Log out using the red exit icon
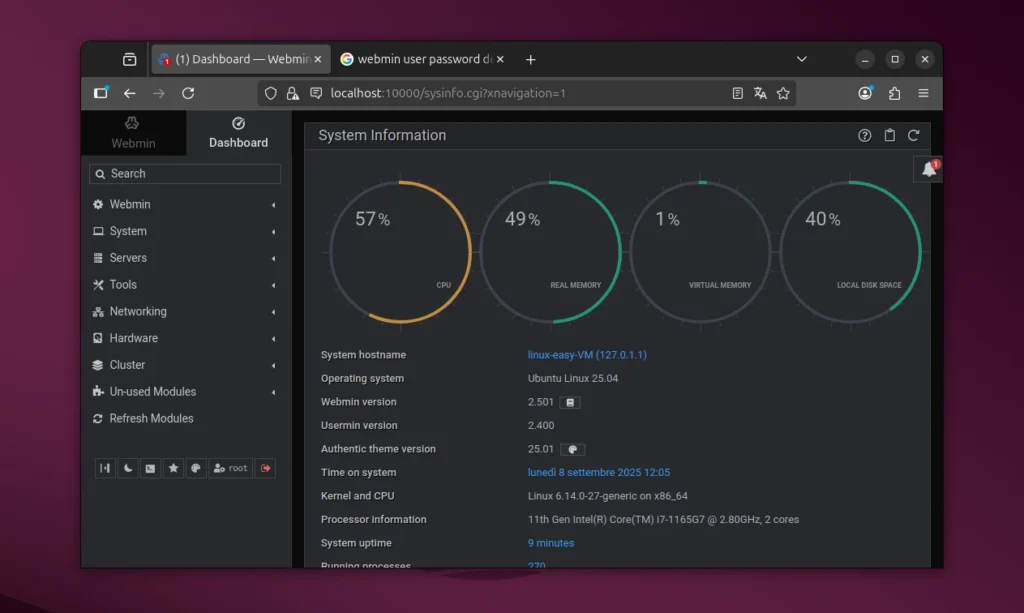1024x613 pixels. (264, 467)
